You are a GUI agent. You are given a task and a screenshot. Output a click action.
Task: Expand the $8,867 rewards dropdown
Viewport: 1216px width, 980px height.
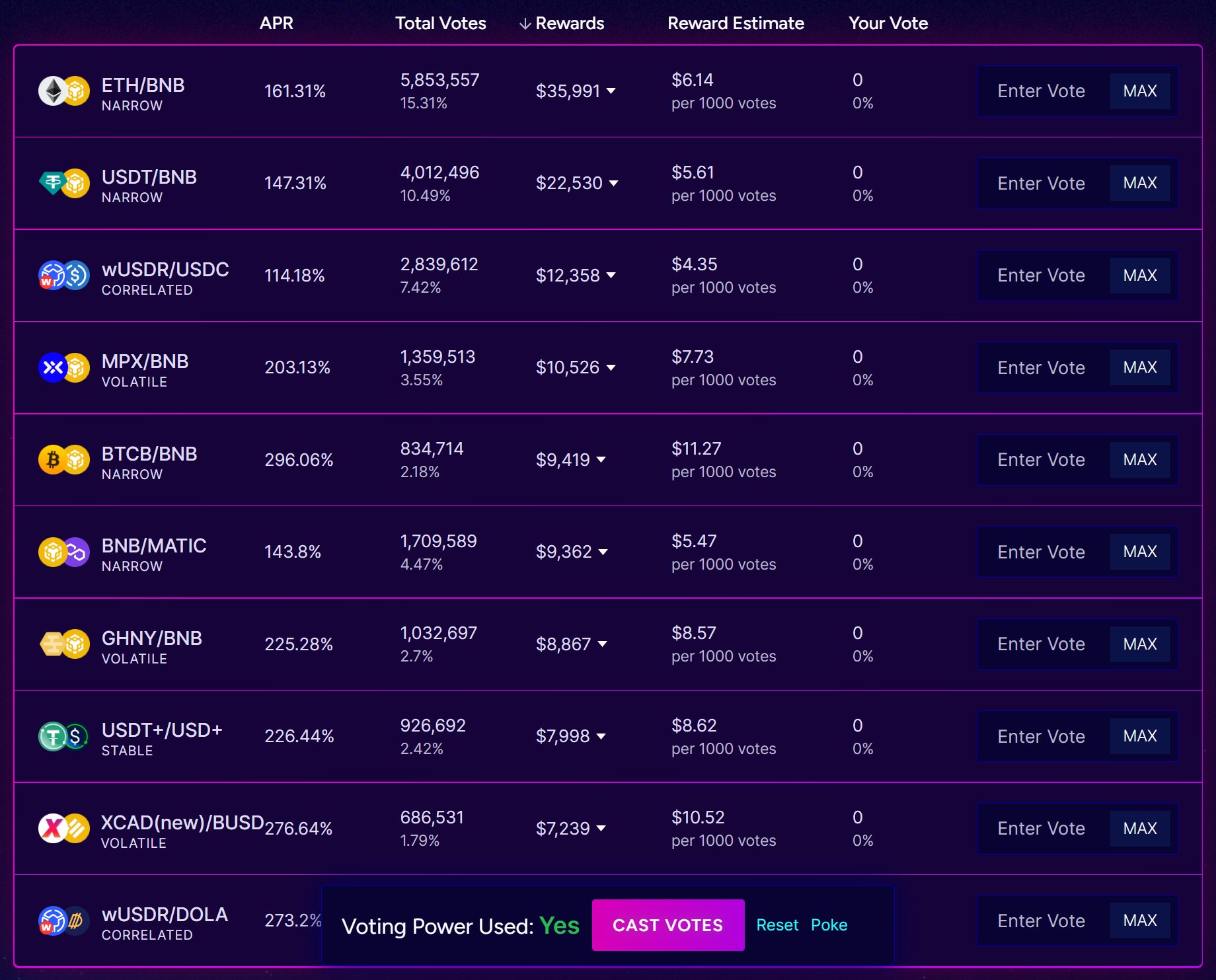[x=602, y=644]
